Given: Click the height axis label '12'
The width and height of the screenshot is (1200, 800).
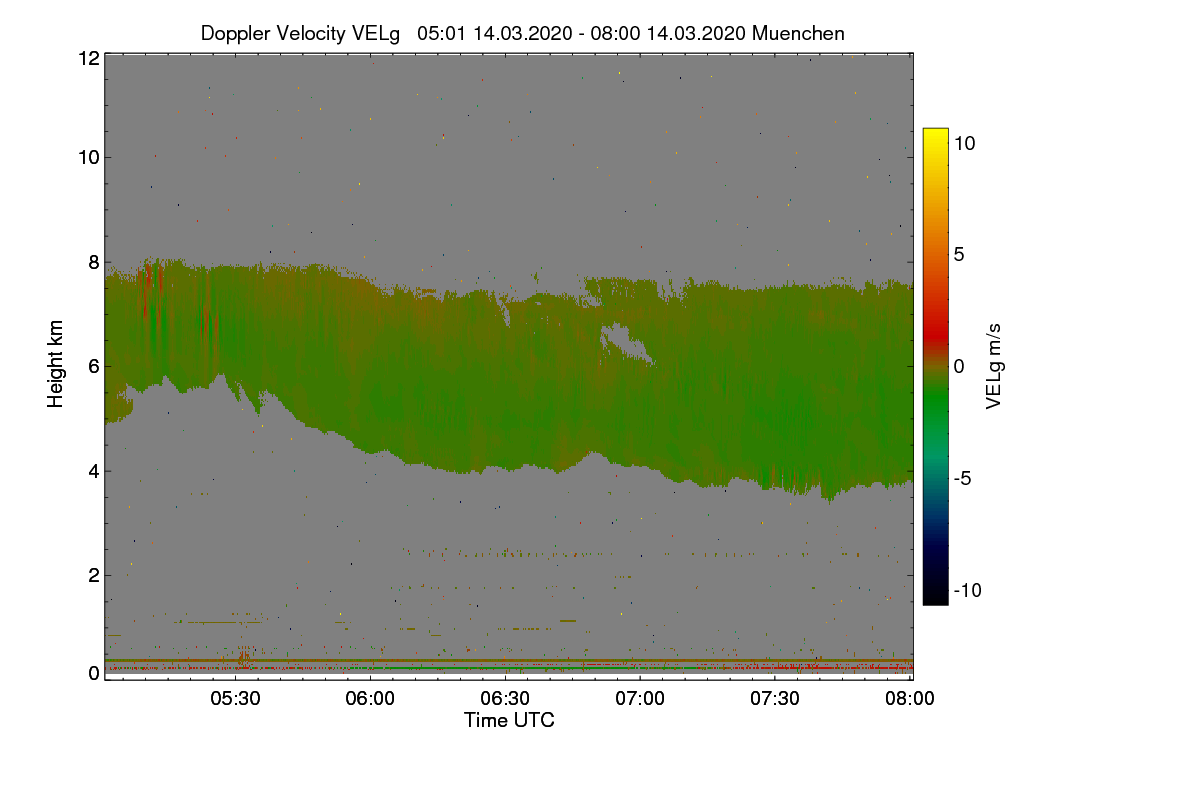Looking at the screenshot, I should [88, 58].
